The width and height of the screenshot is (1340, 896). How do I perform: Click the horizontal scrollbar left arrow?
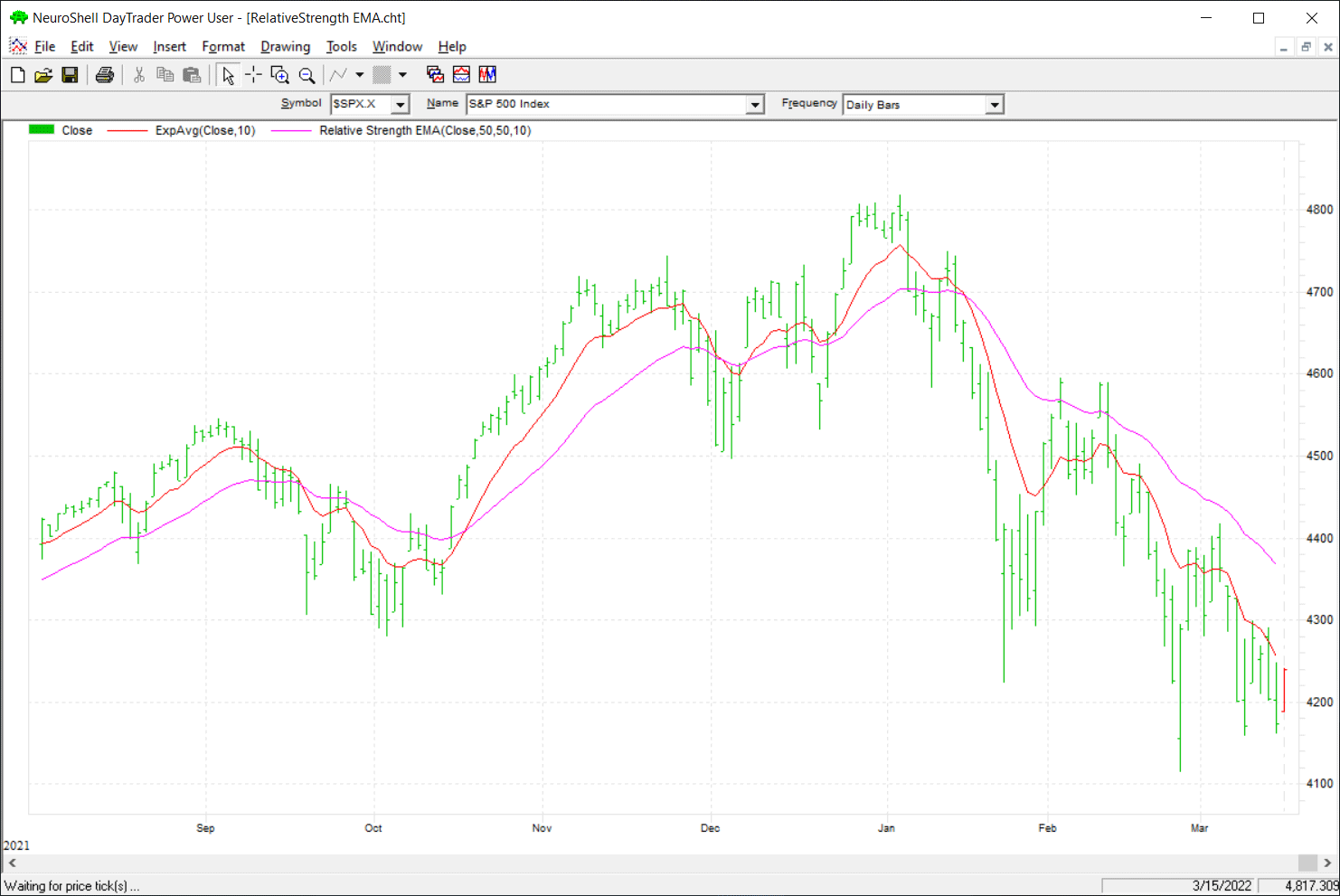pos(12,863)
